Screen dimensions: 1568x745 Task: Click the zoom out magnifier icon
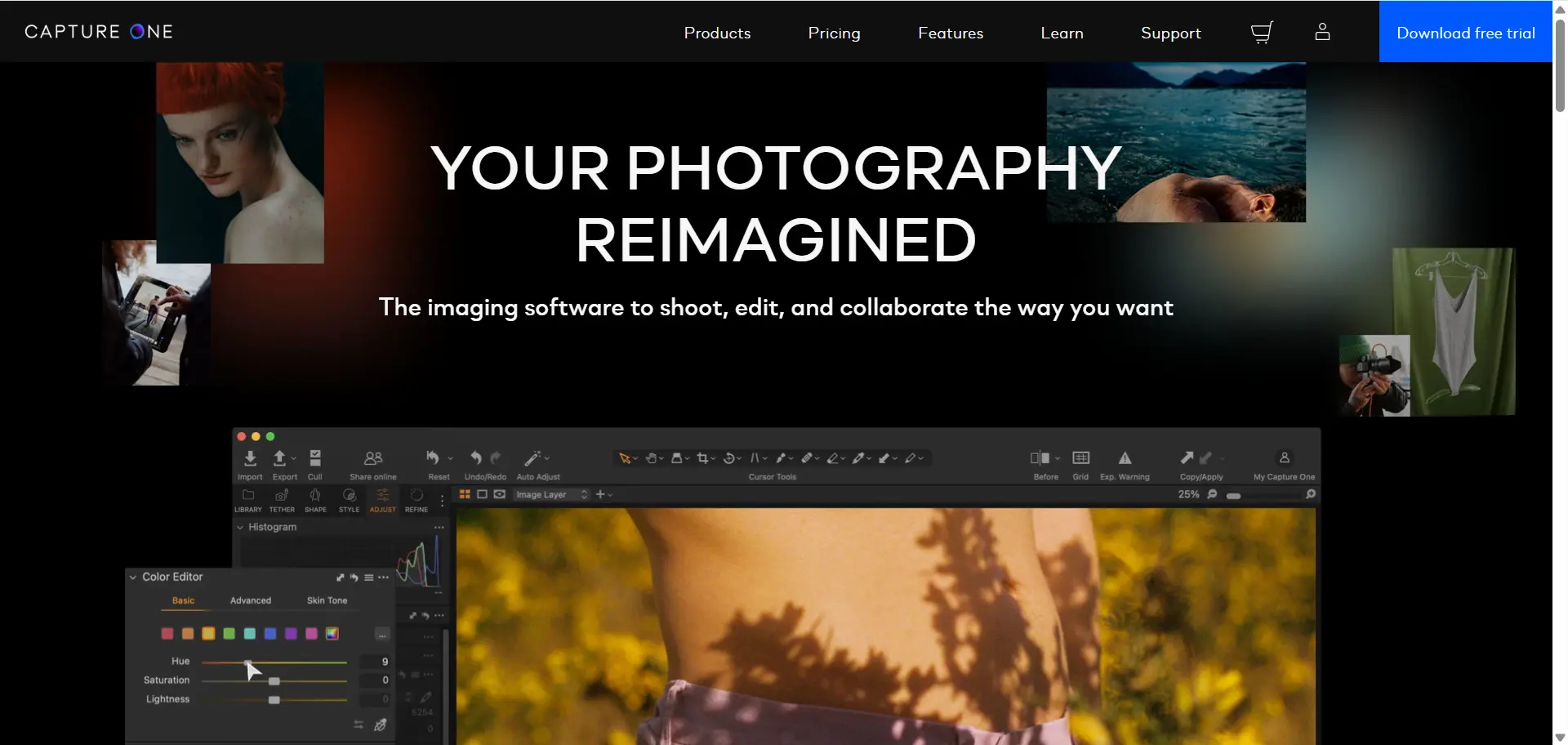tap(1212, 494)
